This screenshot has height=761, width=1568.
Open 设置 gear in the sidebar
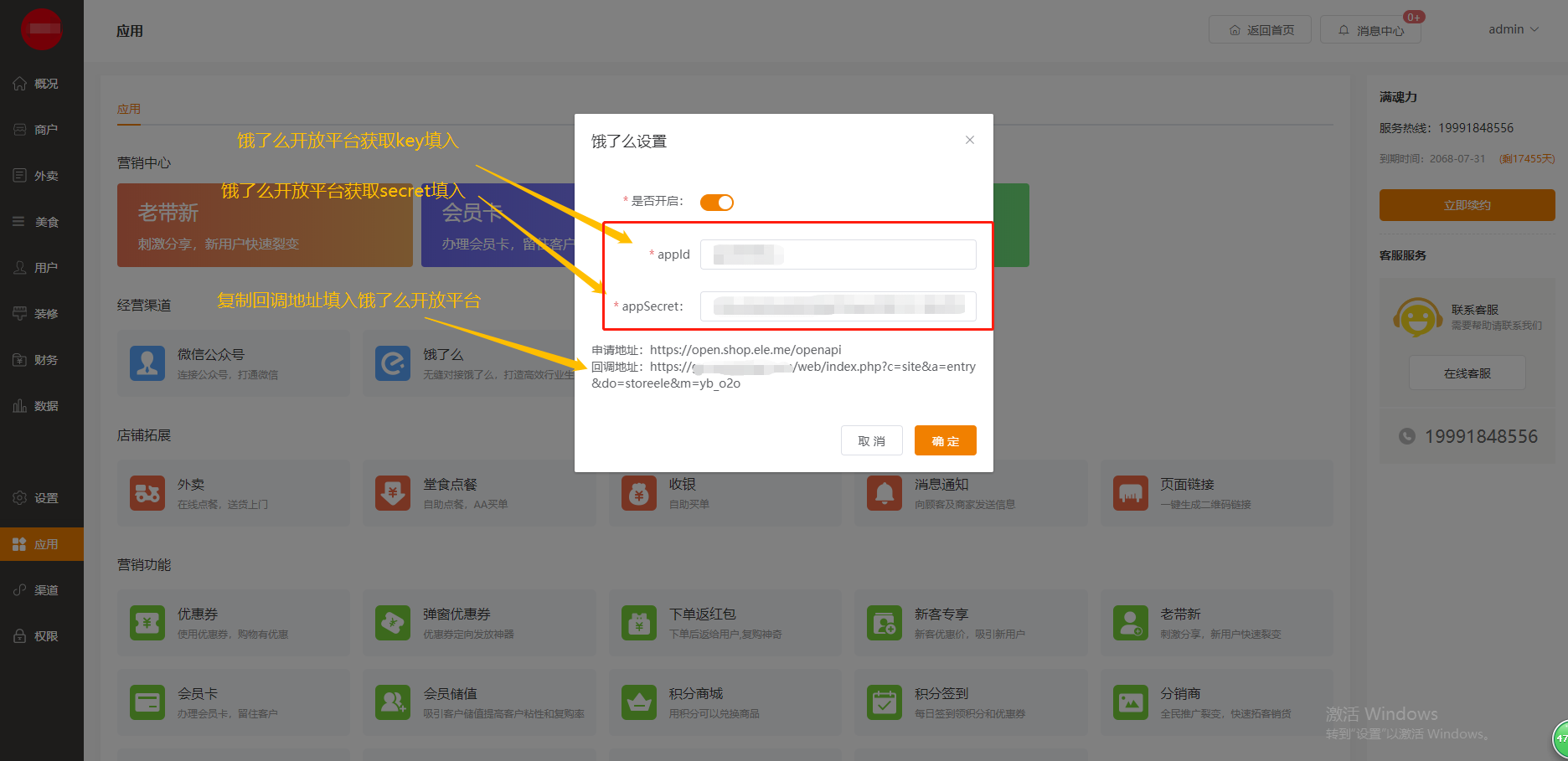(42, 498)
